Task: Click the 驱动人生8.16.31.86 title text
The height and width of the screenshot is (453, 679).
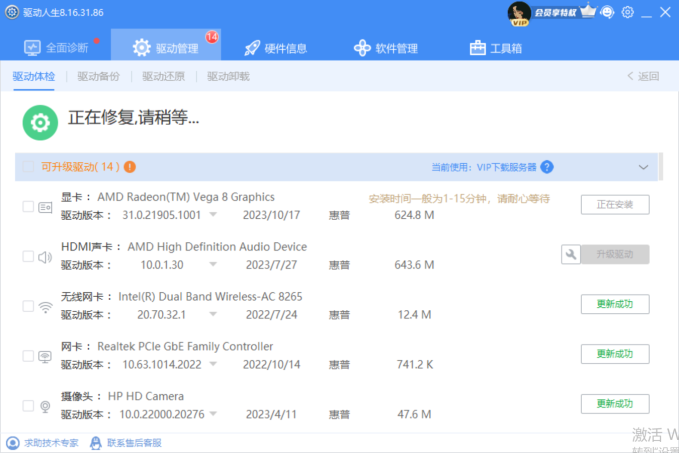Action: pos(63,13)
